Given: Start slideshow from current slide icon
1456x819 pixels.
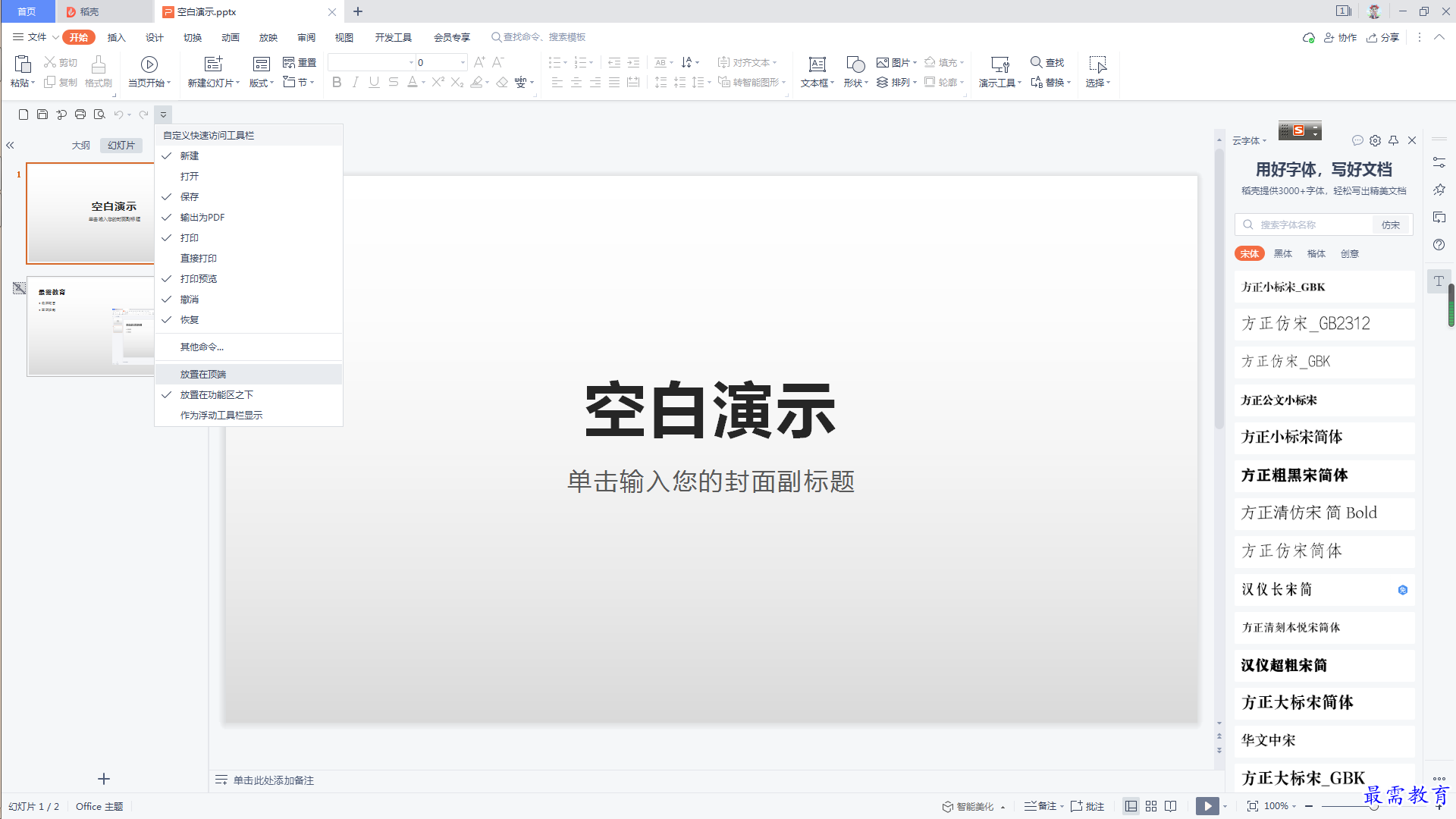Looking at the screenshot, I should click(149, 64).
